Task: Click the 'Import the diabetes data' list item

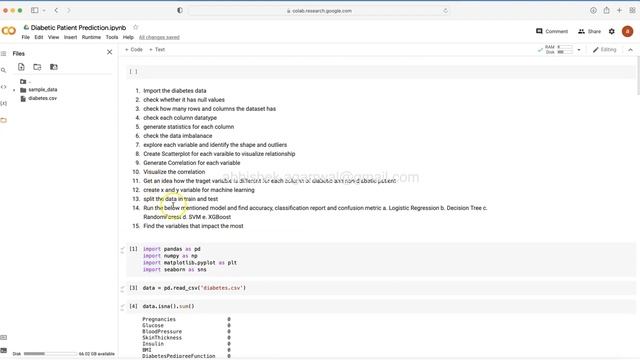Action: tap(175, 91)
